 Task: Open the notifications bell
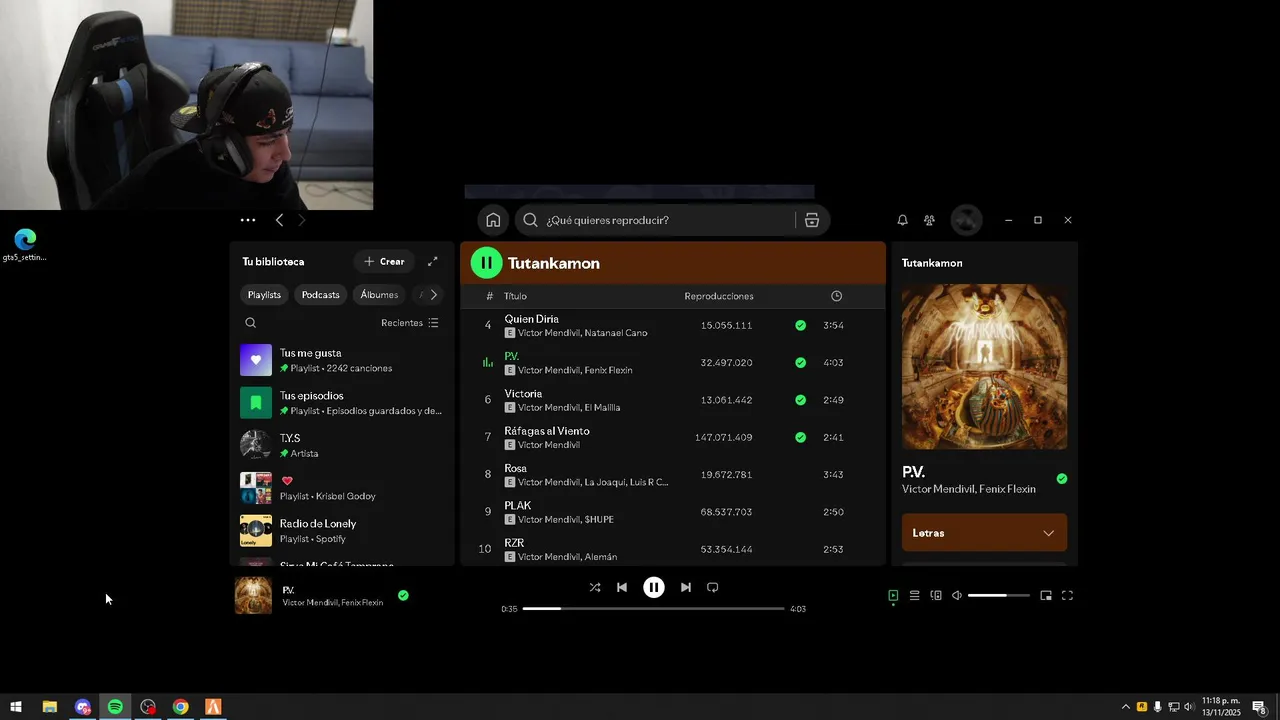tap(902, 220)
